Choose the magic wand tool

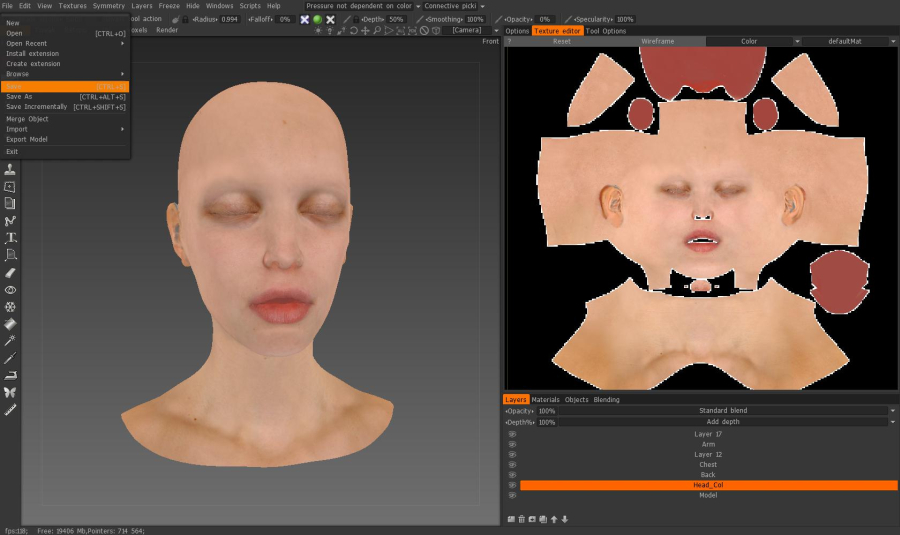(11, 340)
